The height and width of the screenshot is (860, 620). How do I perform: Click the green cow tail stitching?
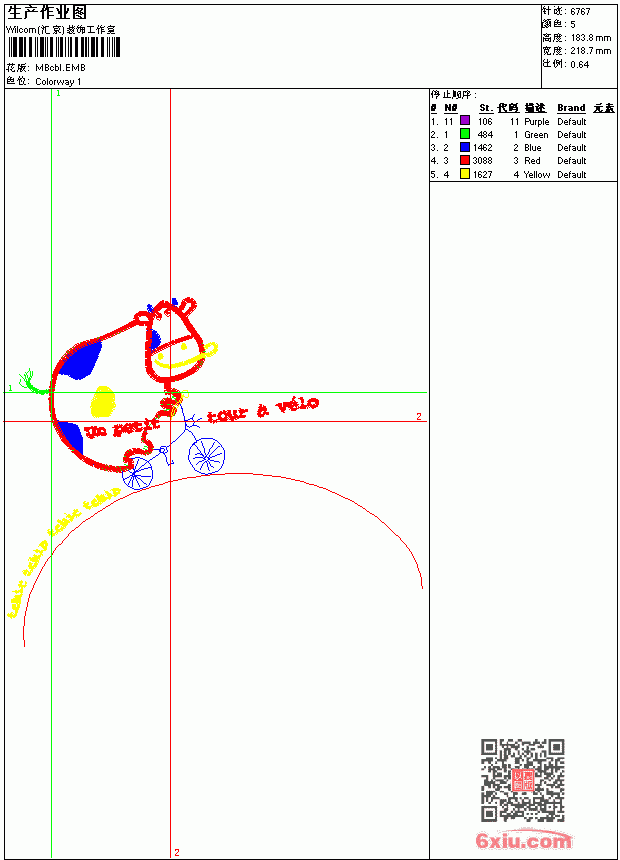coord(33,382)
